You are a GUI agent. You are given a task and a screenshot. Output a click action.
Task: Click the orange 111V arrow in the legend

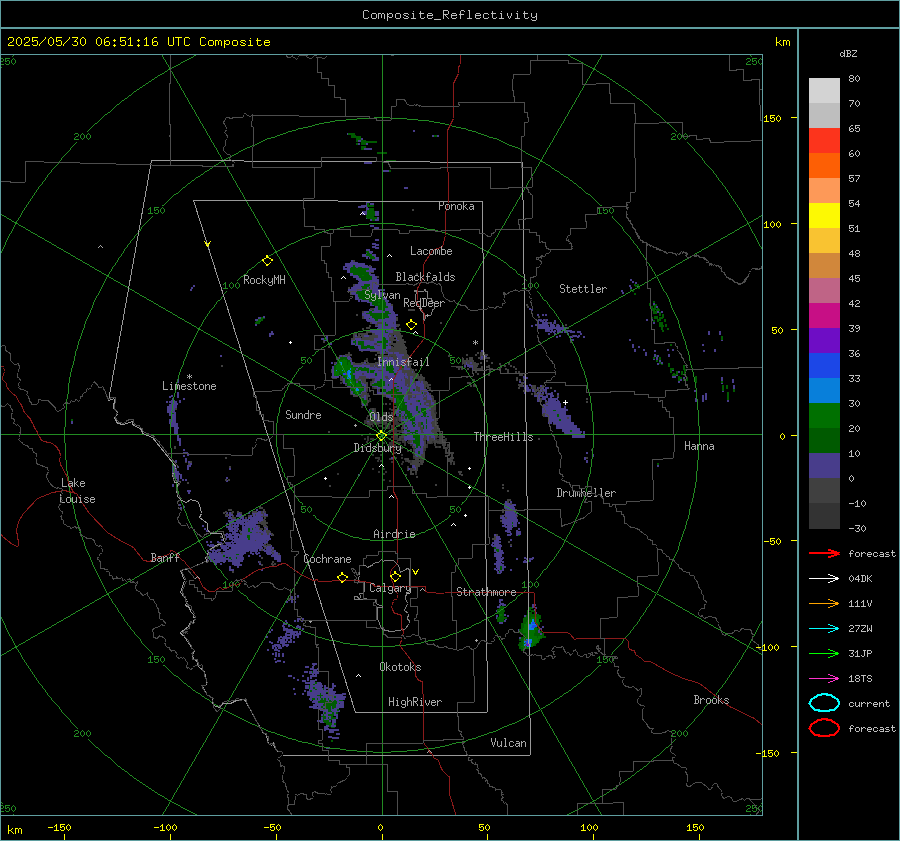click(824, 603)
